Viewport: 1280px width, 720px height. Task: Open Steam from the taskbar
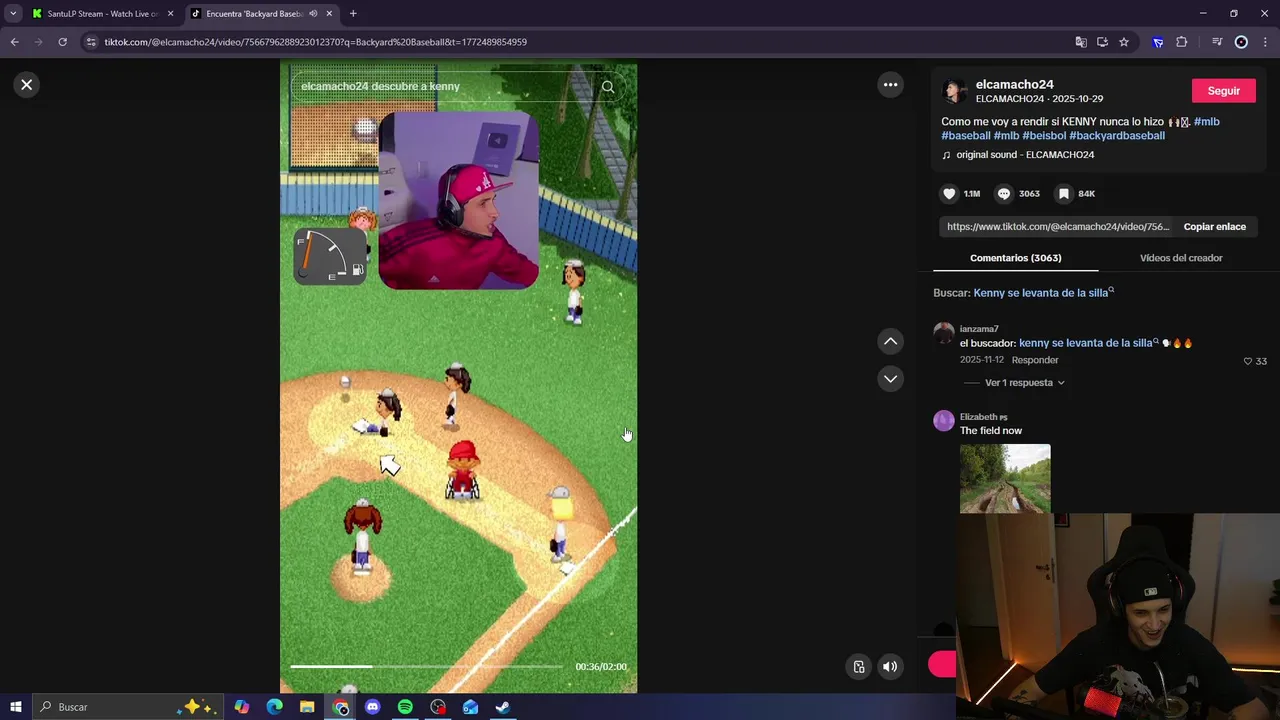503,707
